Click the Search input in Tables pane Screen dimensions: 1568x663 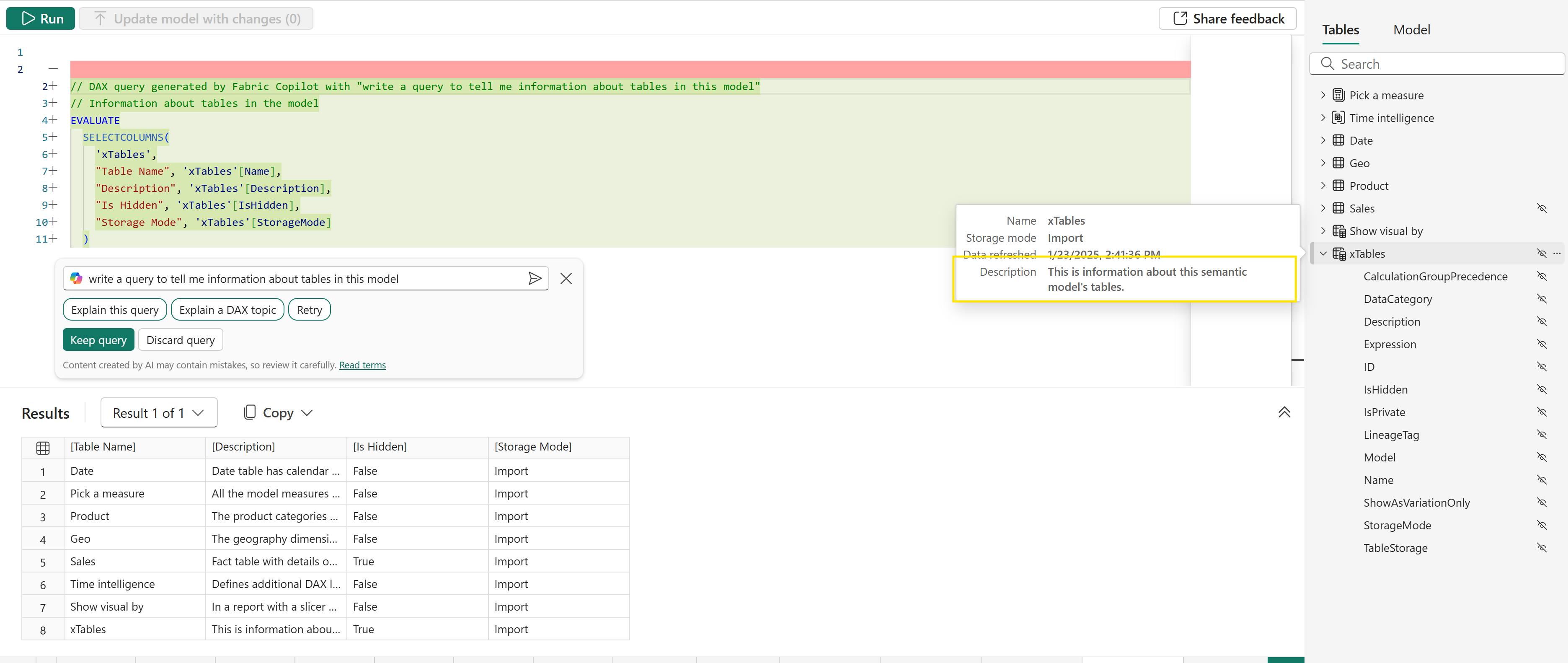pos(1443,64)
